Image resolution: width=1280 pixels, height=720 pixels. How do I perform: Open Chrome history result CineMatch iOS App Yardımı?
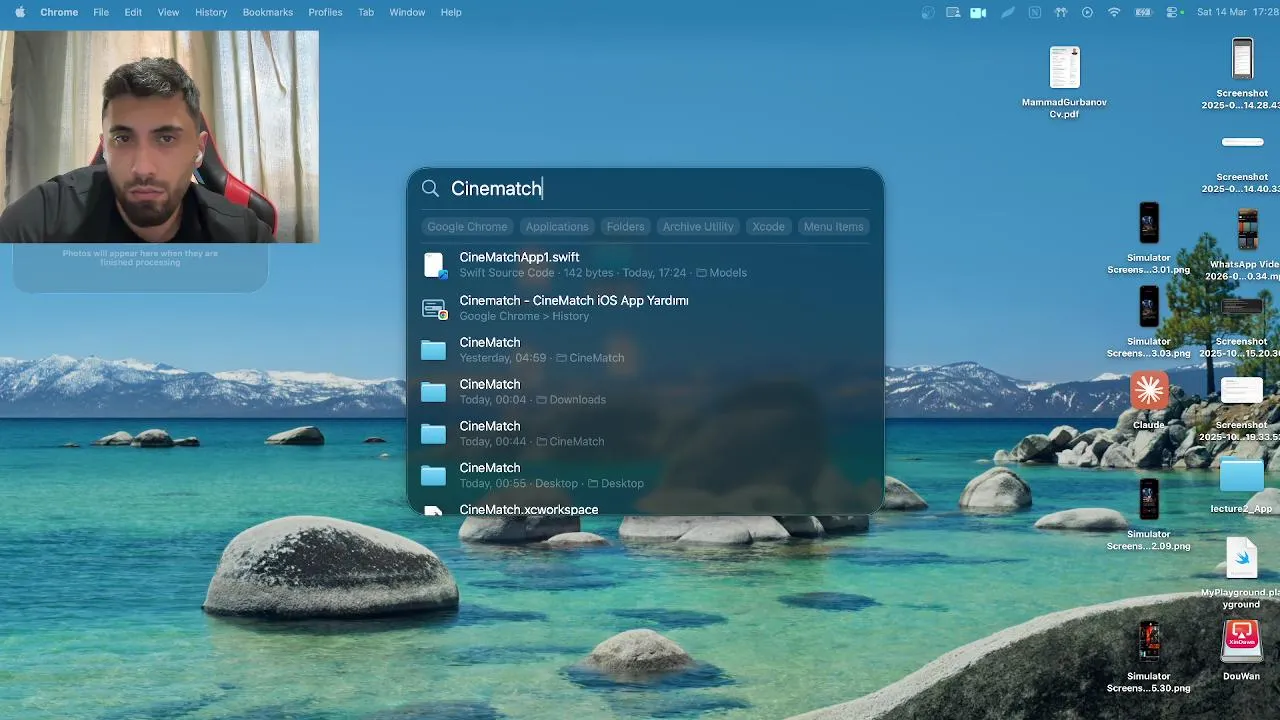645,307
